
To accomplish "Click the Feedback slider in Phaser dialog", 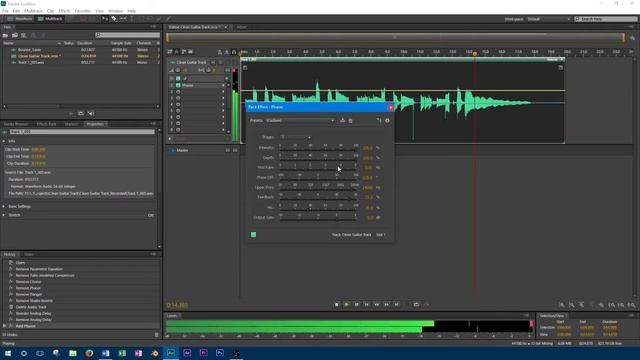I will 318,199.
